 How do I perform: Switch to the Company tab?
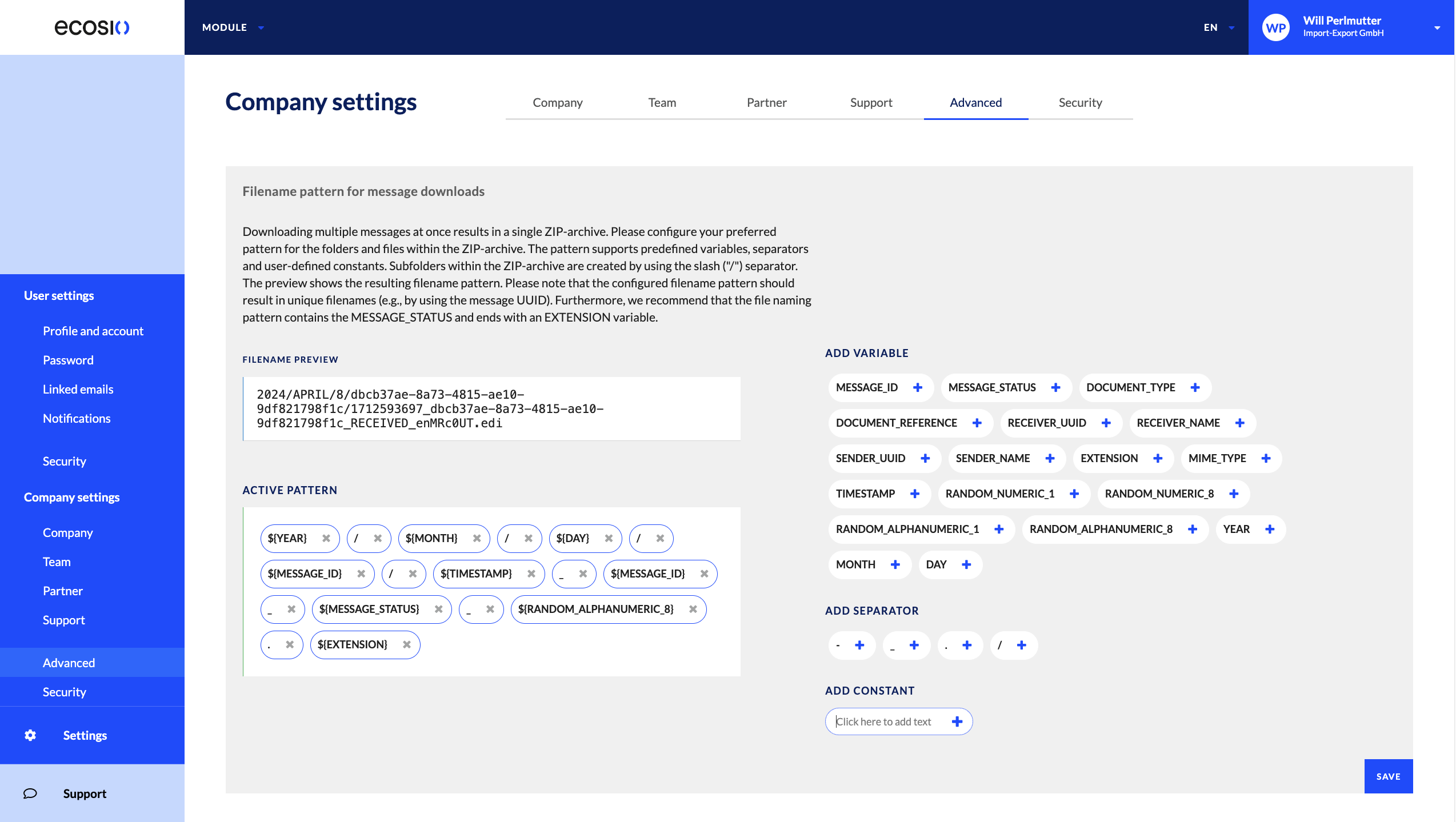tap(558, 103)
